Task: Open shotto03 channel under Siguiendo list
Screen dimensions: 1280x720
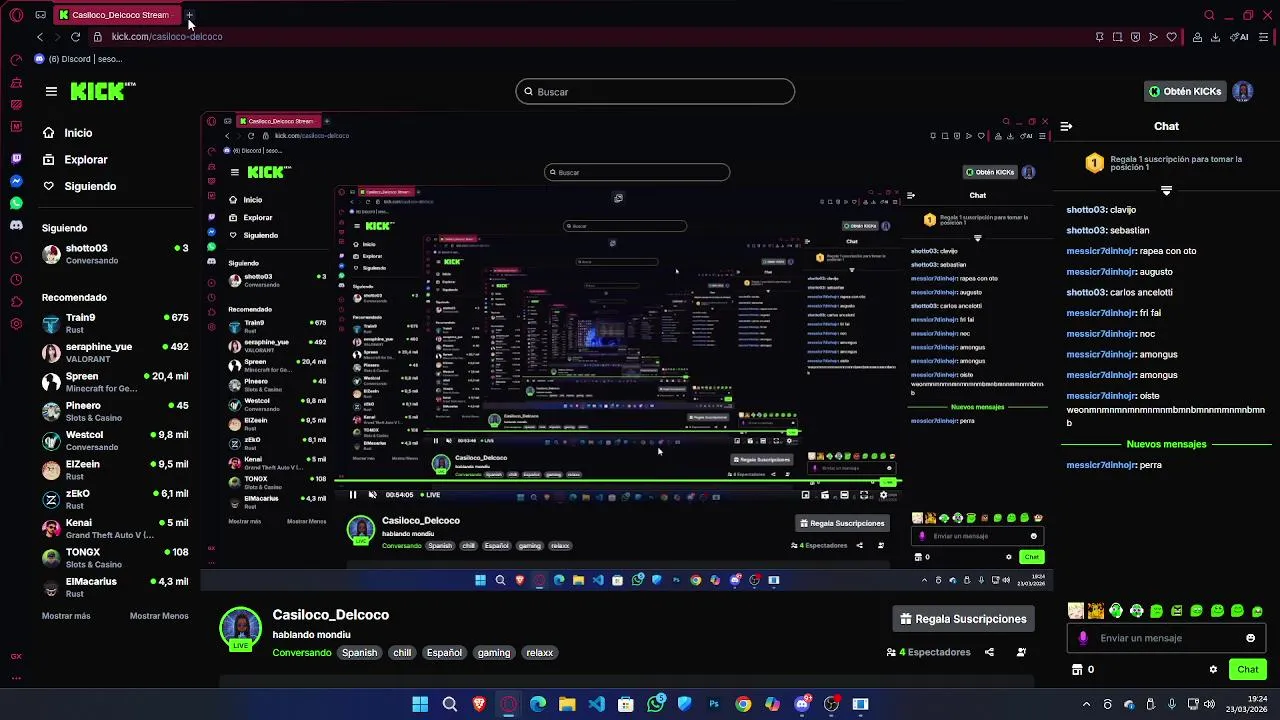Action: pyautogui.click(x=115, y=254)
